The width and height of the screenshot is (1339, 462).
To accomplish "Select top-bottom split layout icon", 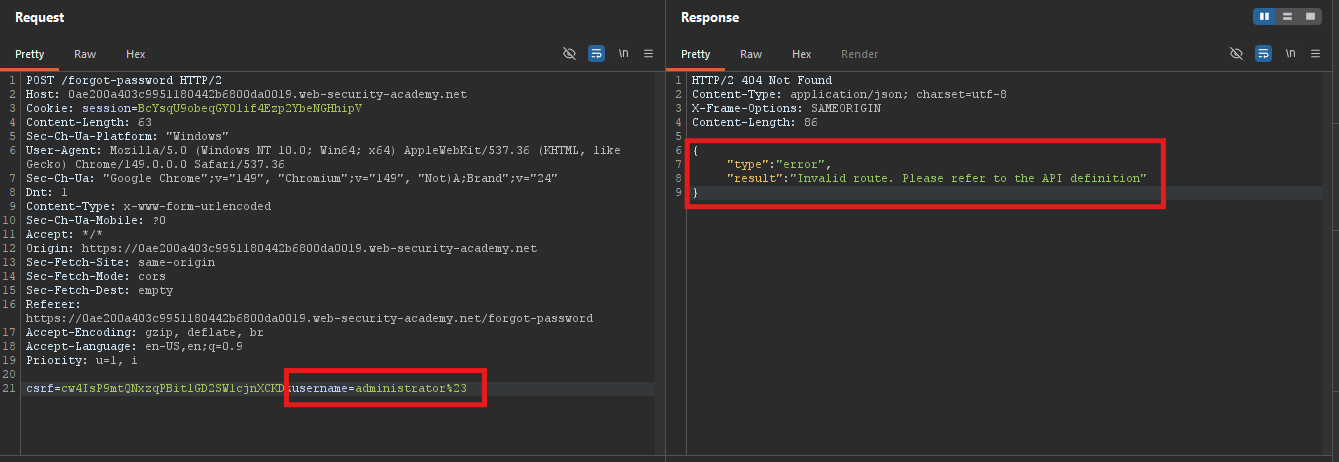I will click(1286, 17).
